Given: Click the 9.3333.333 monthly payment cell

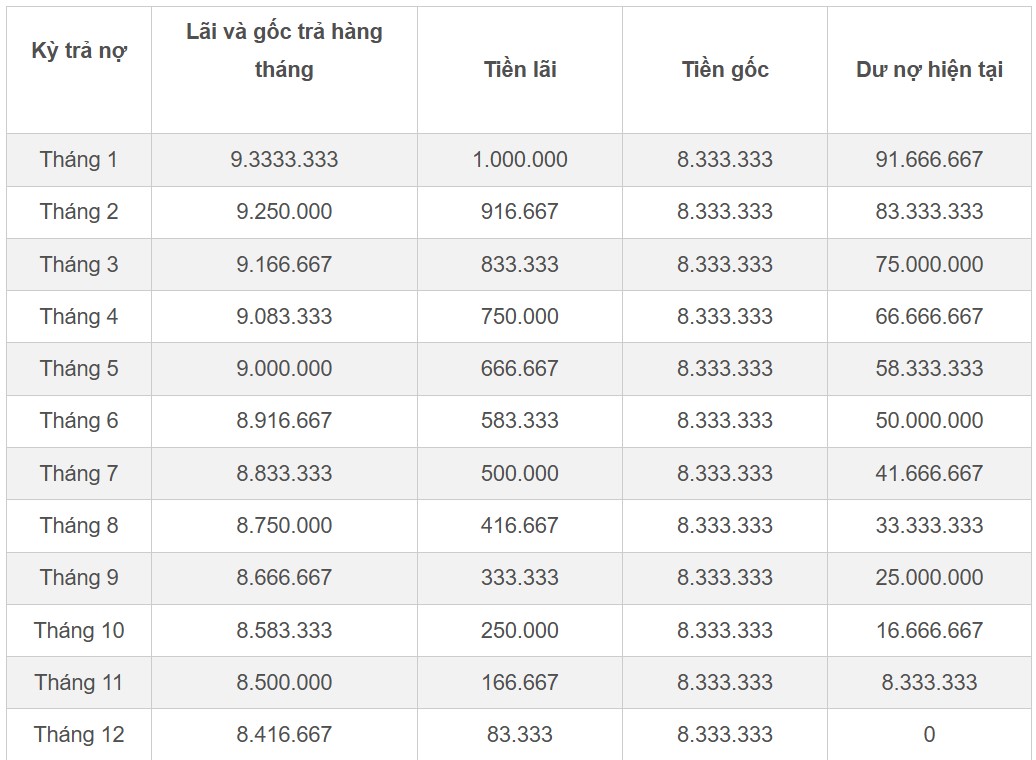Looking at the screenshot, I should (x=284, y=159).
